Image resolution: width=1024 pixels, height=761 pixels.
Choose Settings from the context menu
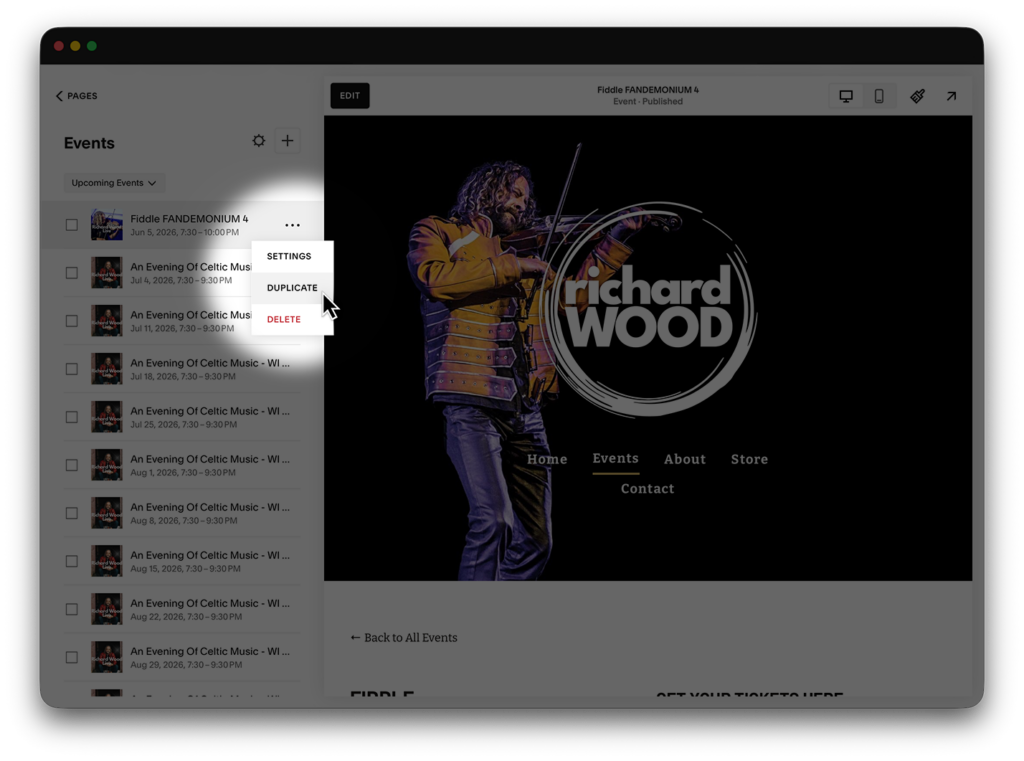[x=289, y=256]
